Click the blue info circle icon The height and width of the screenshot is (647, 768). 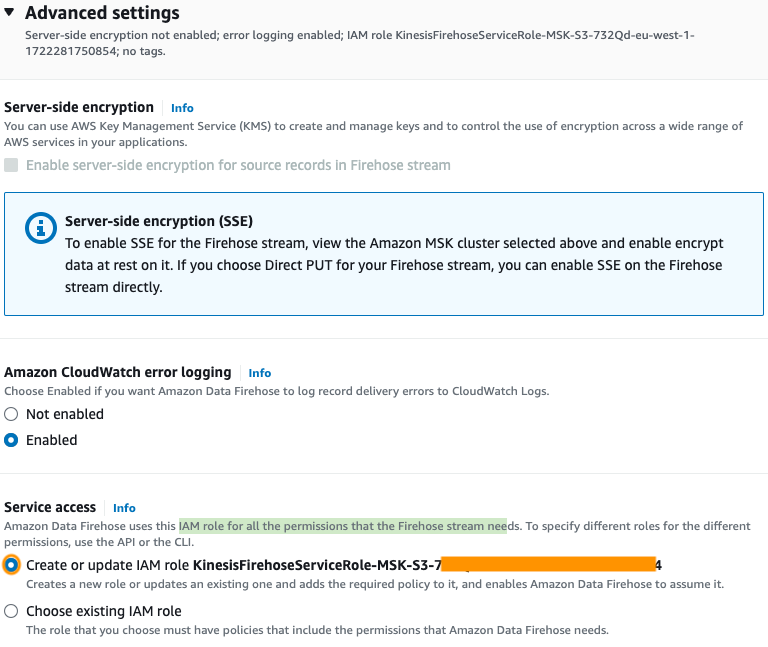pos(41,228)
